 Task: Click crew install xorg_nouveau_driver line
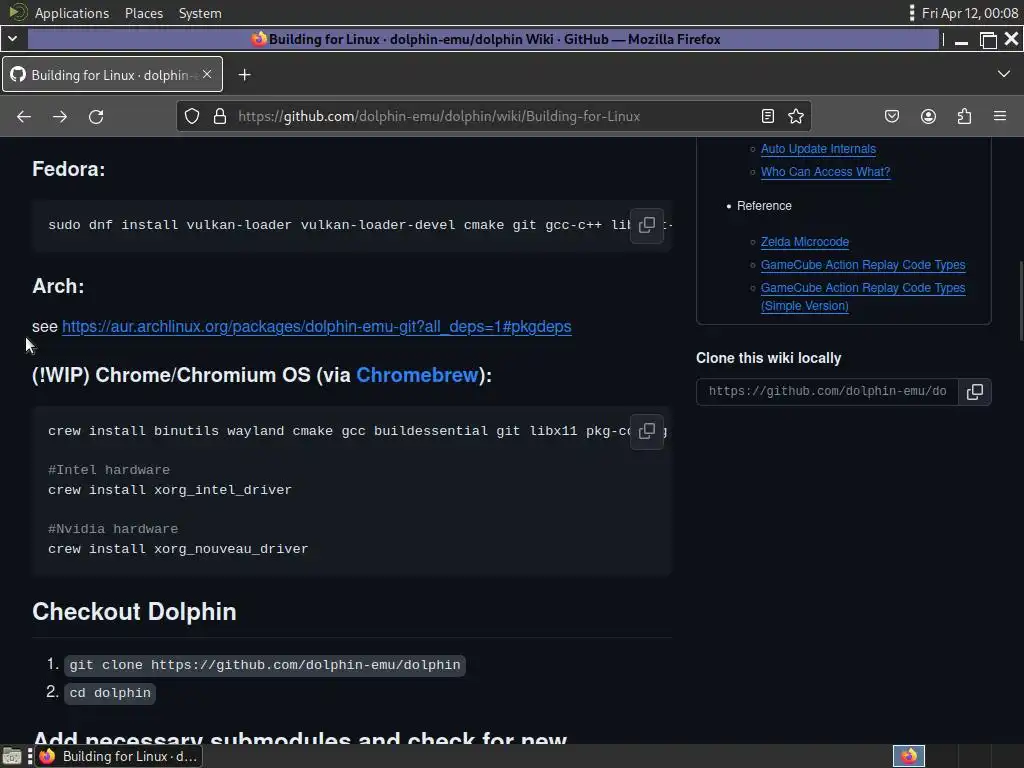click(x=178, y=549)
